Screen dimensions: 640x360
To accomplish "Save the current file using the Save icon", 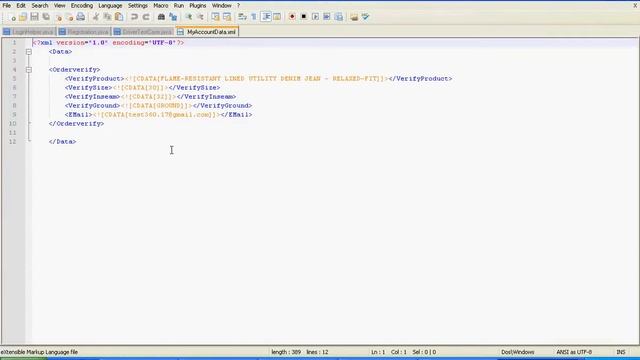I will [34, 17].
